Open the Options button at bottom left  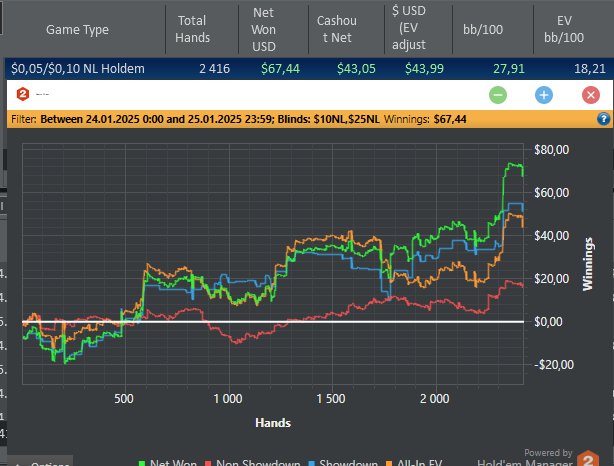40,462
